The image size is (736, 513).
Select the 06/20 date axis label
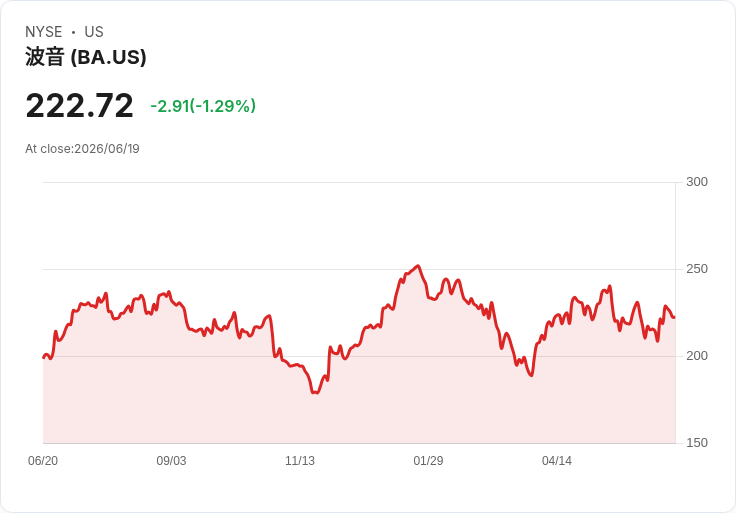(x=43, y=460)
